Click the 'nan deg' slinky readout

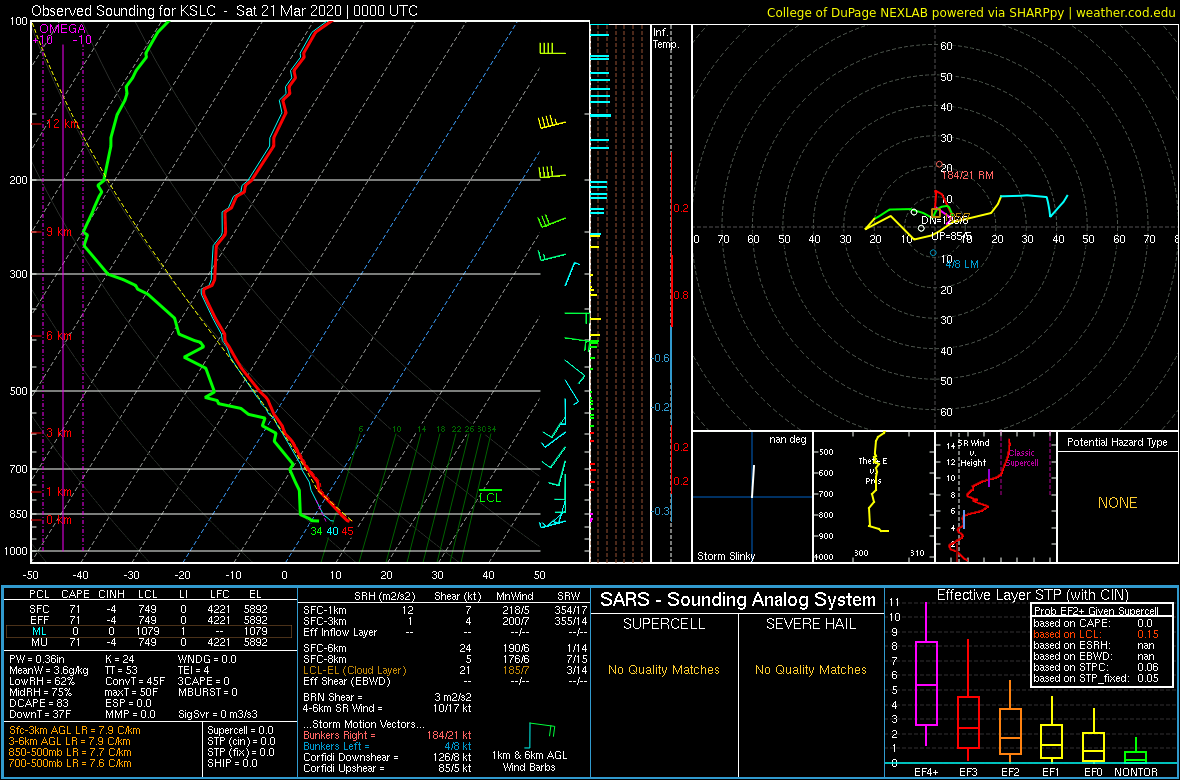click(787, 440)
